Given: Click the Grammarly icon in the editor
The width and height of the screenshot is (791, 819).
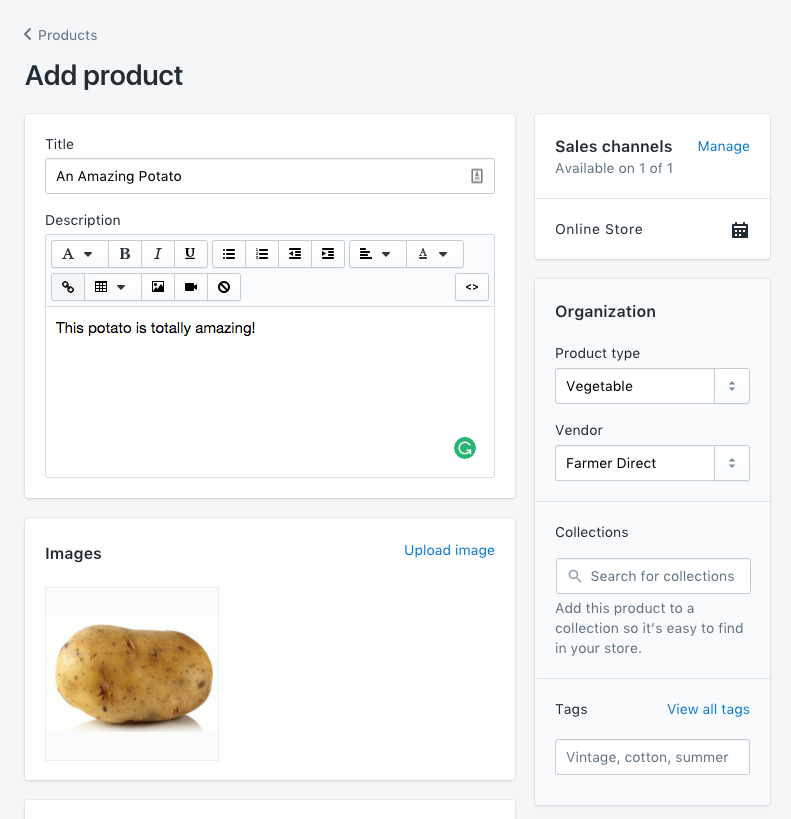Looking at the screenshot, I should [x=464, y=448].
